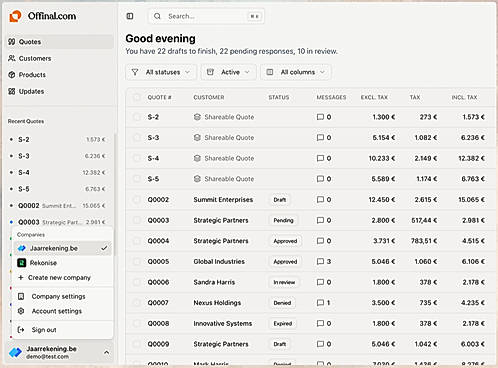
Task: Choose Sign out from the menu
Action: (63, 330)
